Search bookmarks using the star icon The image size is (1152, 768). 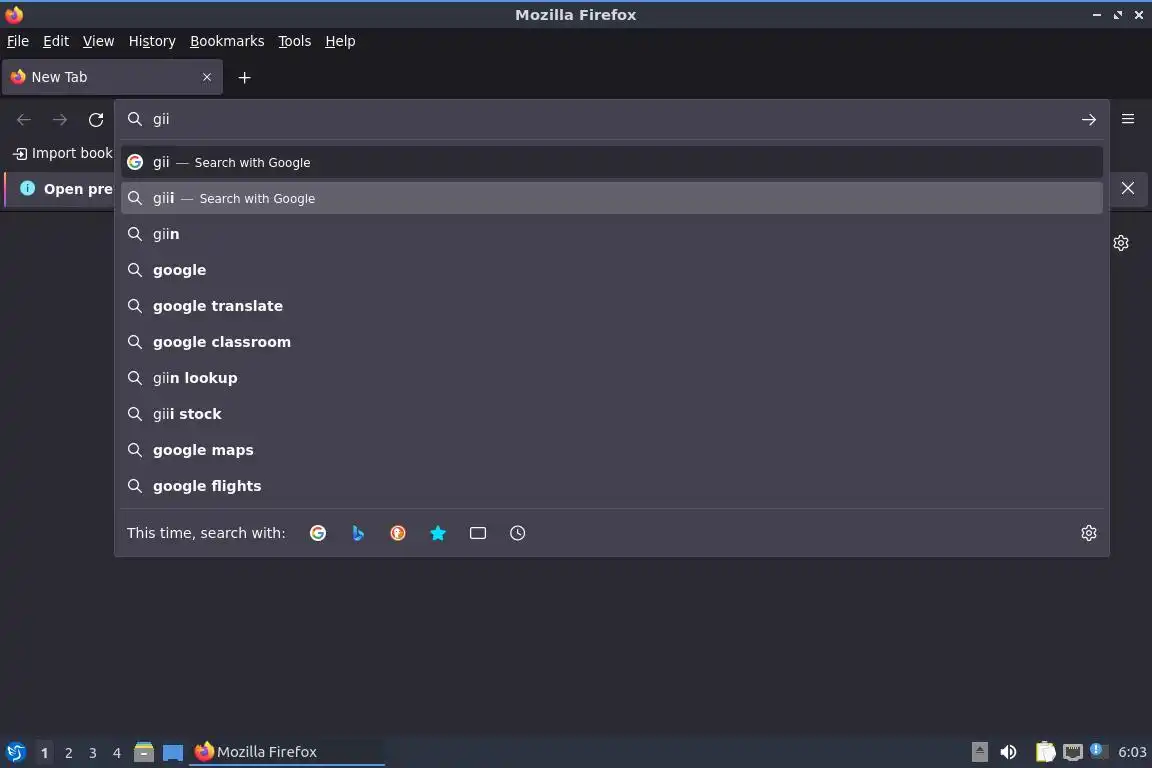(x=438, y=533)
